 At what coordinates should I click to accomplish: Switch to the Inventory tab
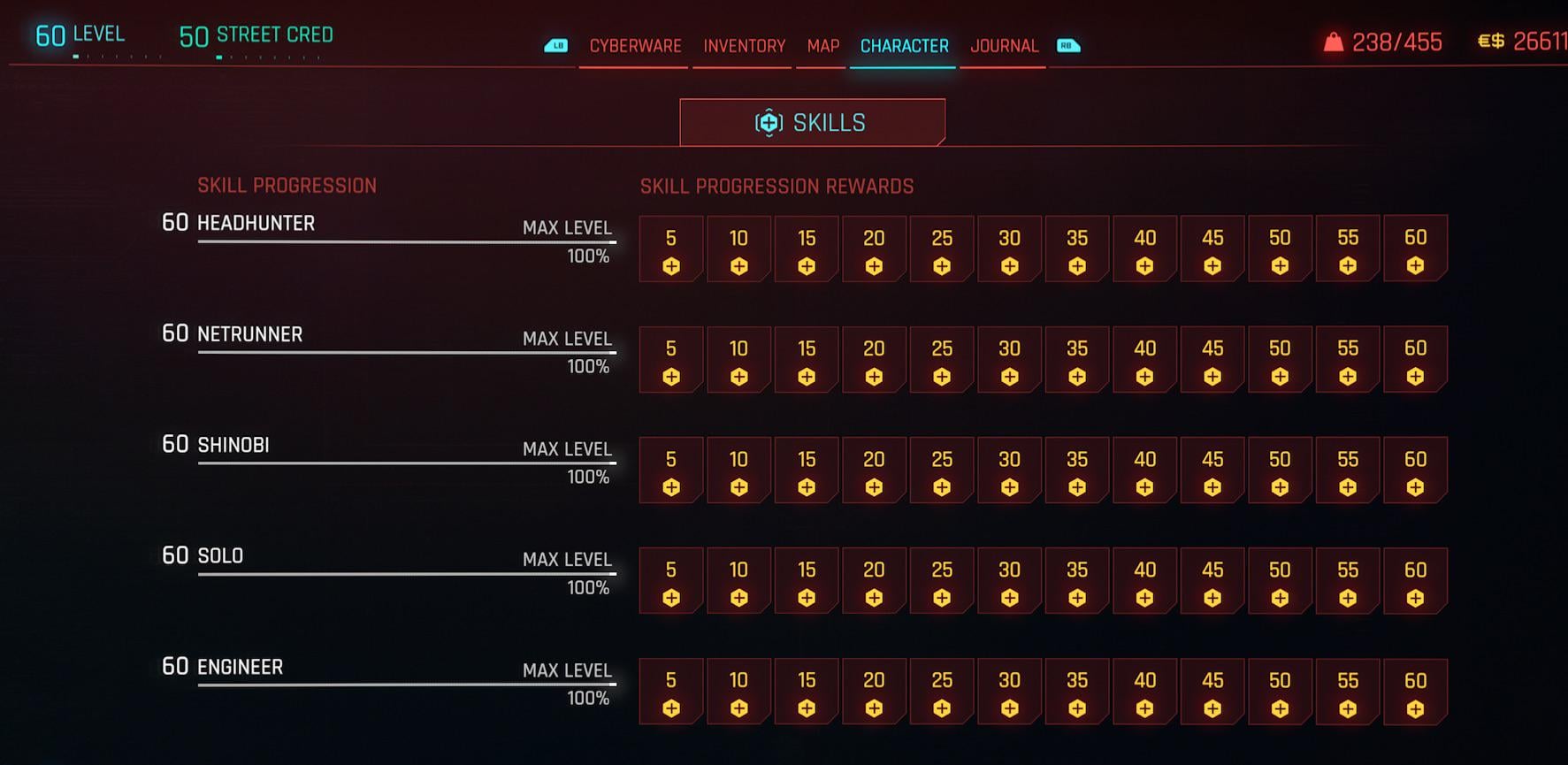click(744, 46)
